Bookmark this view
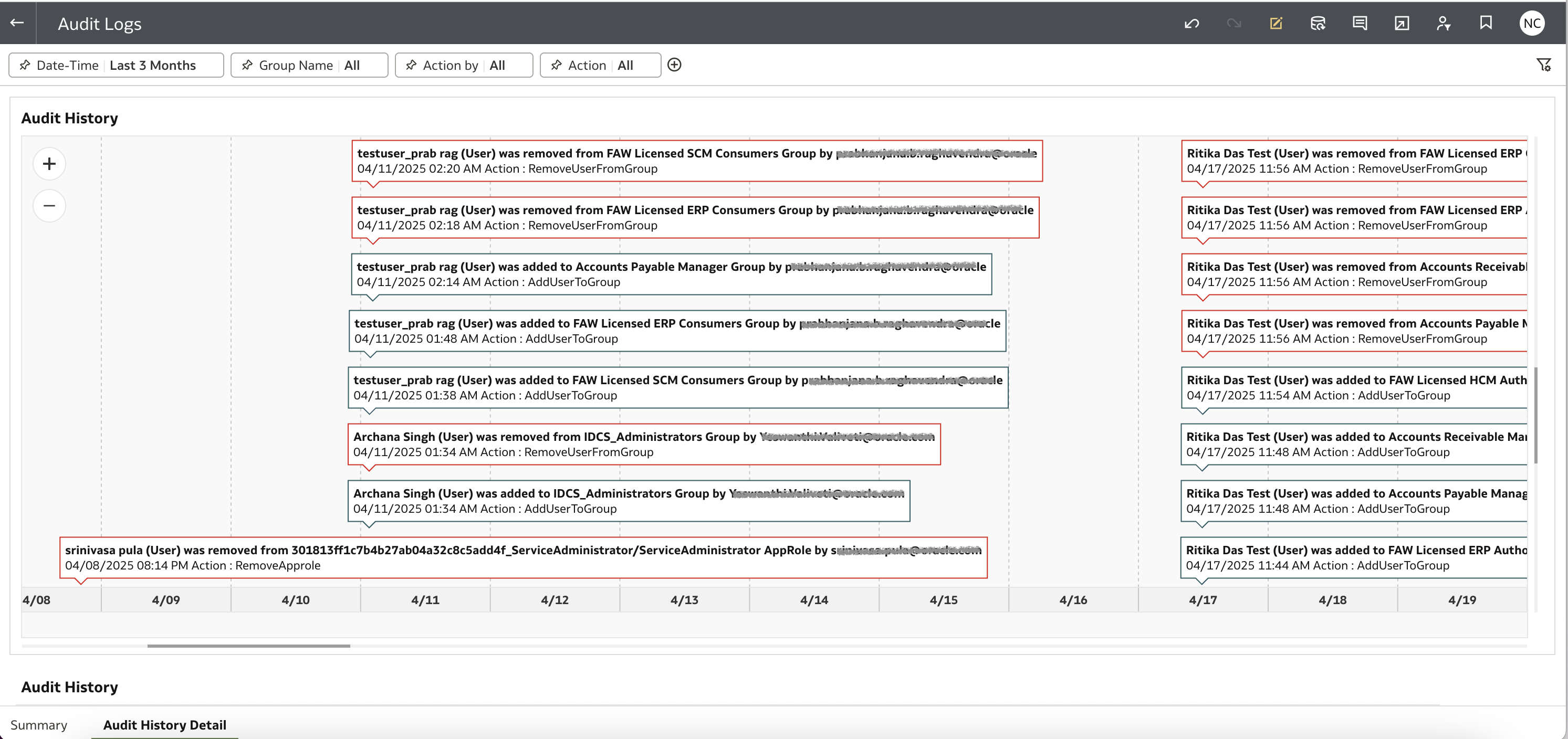Screen dimensions: 1568x739 [x=1486, y=23]
